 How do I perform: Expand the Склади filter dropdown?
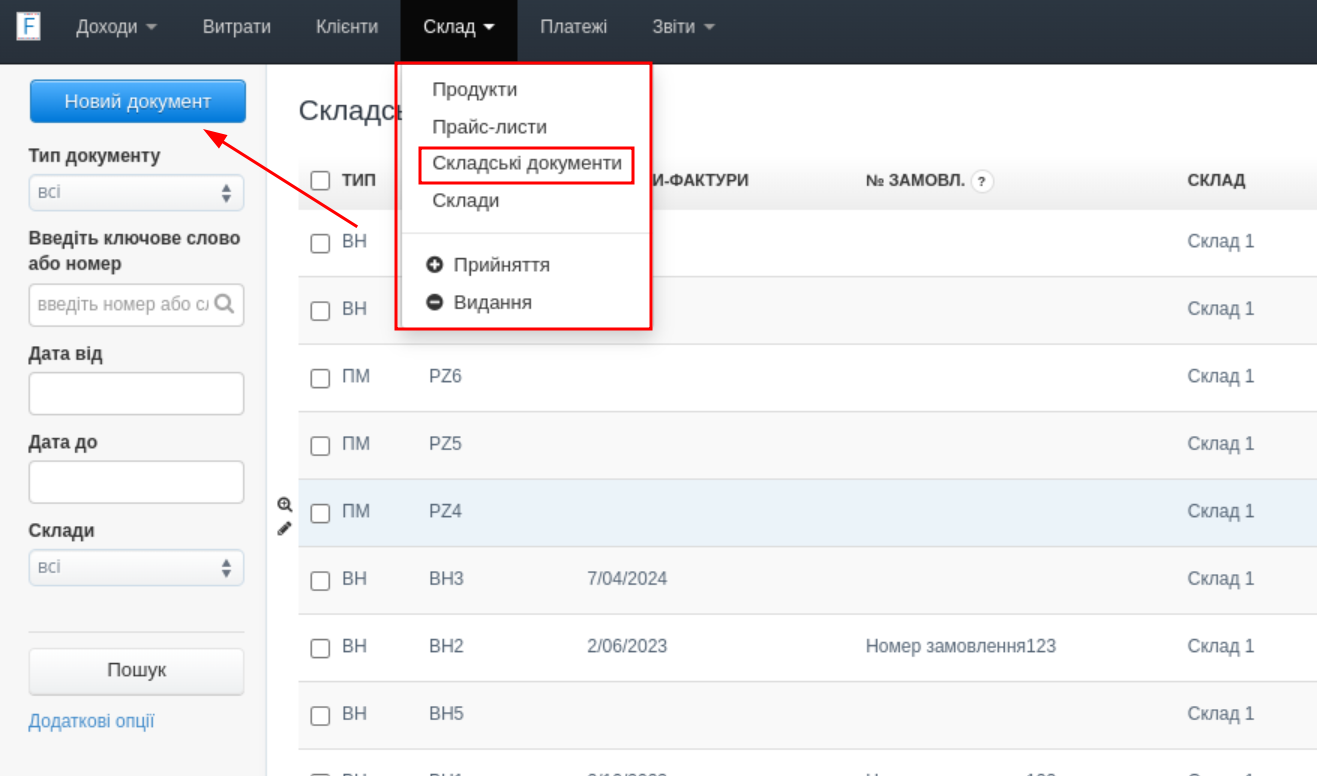coord(136,567)
